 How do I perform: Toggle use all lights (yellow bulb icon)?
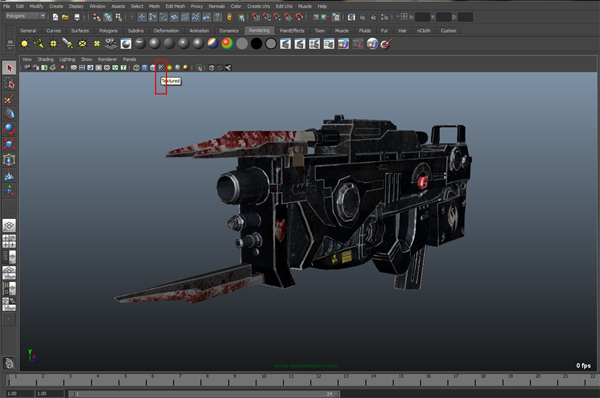tap(169, 68)
